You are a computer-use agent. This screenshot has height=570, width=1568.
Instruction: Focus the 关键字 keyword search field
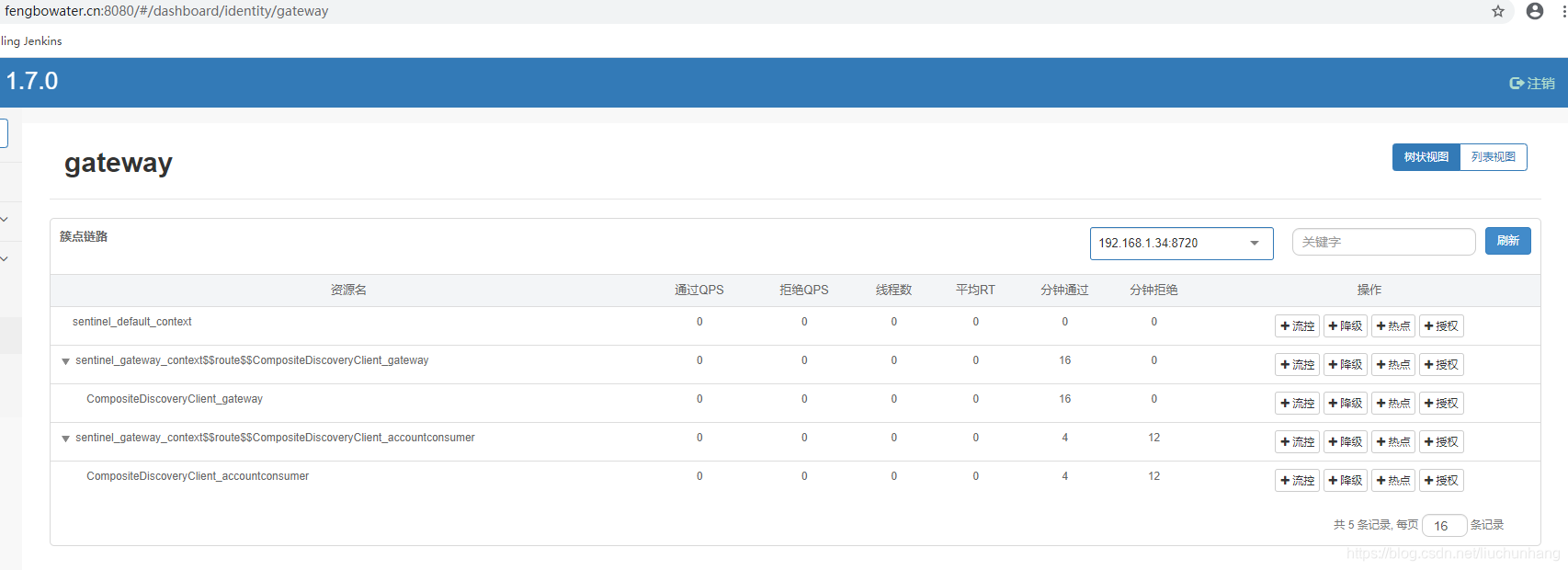pyautogui.click(x=1383, y=242)
